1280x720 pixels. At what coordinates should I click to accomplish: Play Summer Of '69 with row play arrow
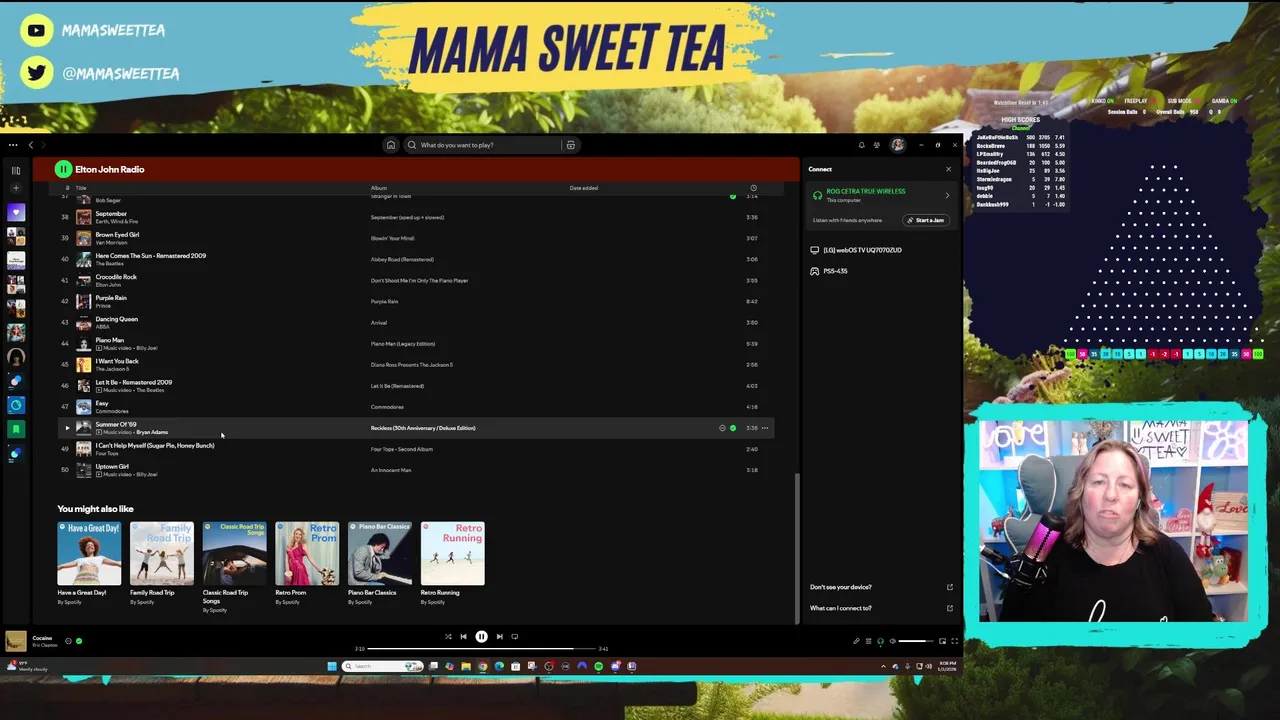(67, 428)
